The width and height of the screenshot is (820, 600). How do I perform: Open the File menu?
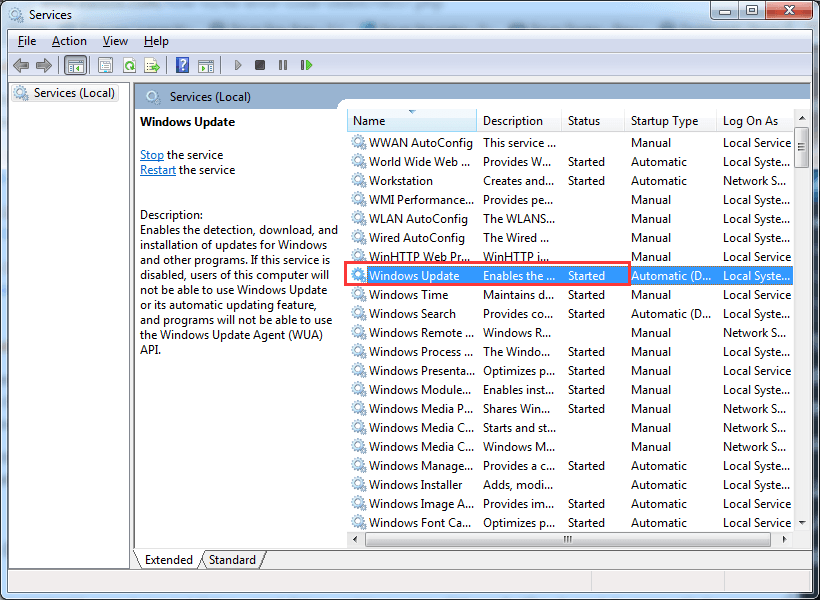click(x=27, y=41)
